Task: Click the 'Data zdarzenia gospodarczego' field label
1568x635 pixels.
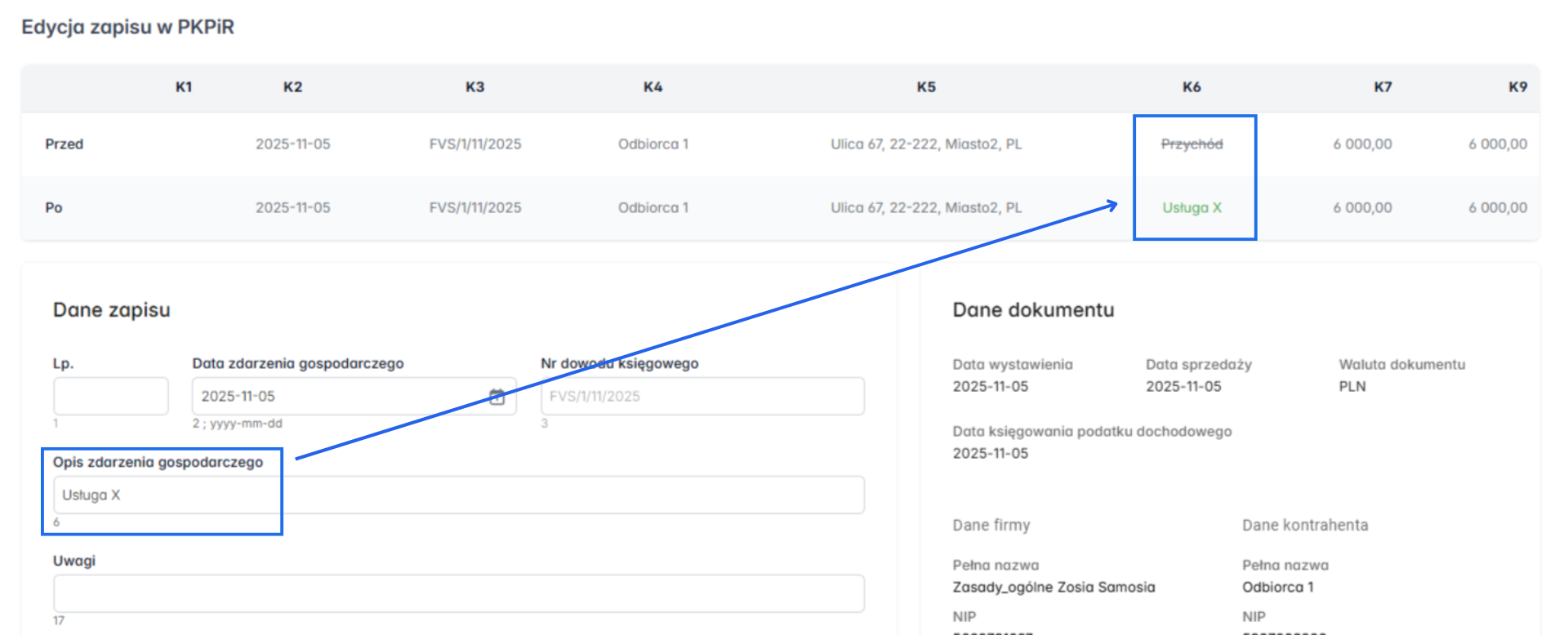Action: (298, 363)
